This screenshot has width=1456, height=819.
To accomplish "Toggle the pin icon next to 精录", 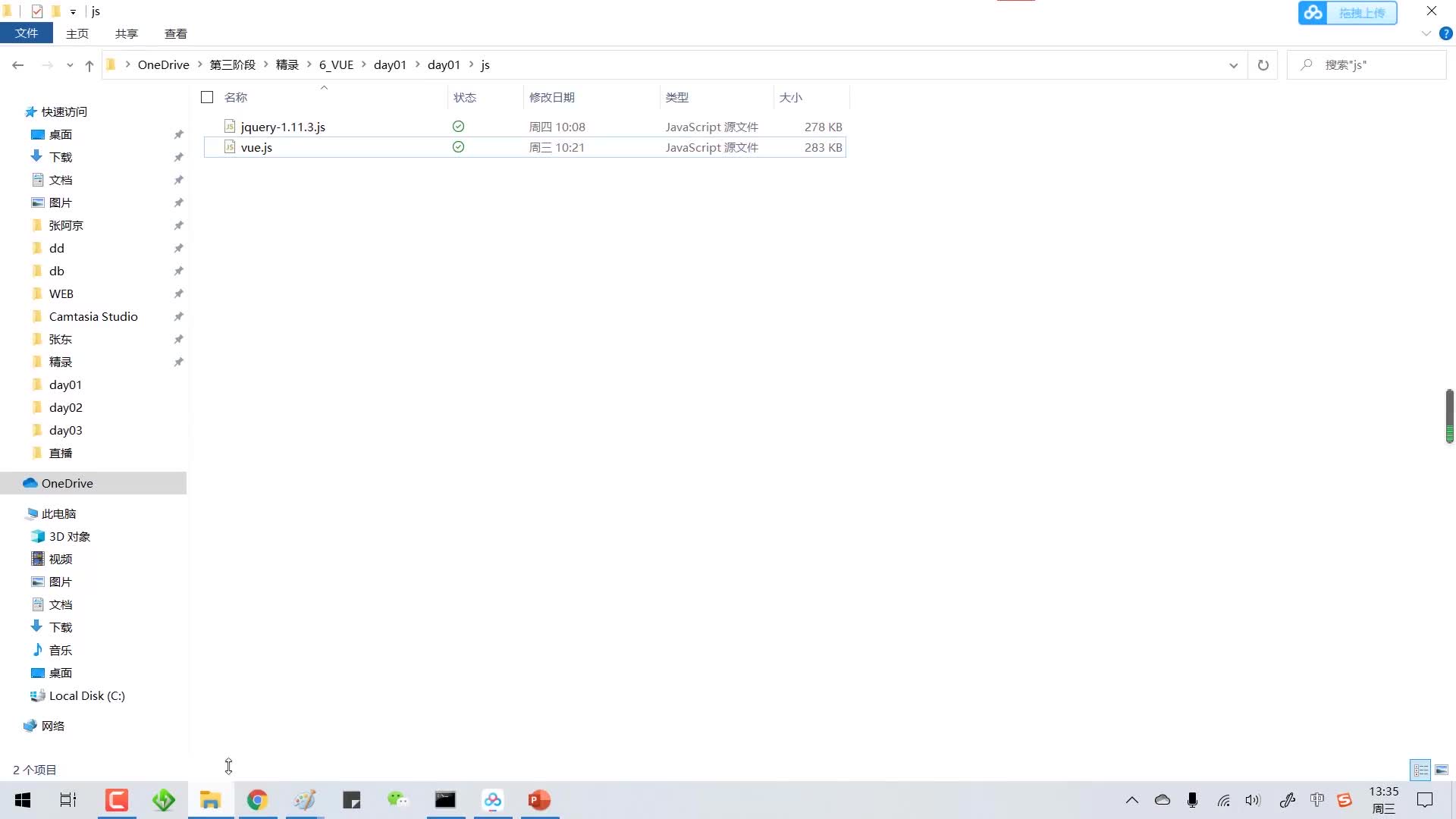I will click(x=178, y=362).
